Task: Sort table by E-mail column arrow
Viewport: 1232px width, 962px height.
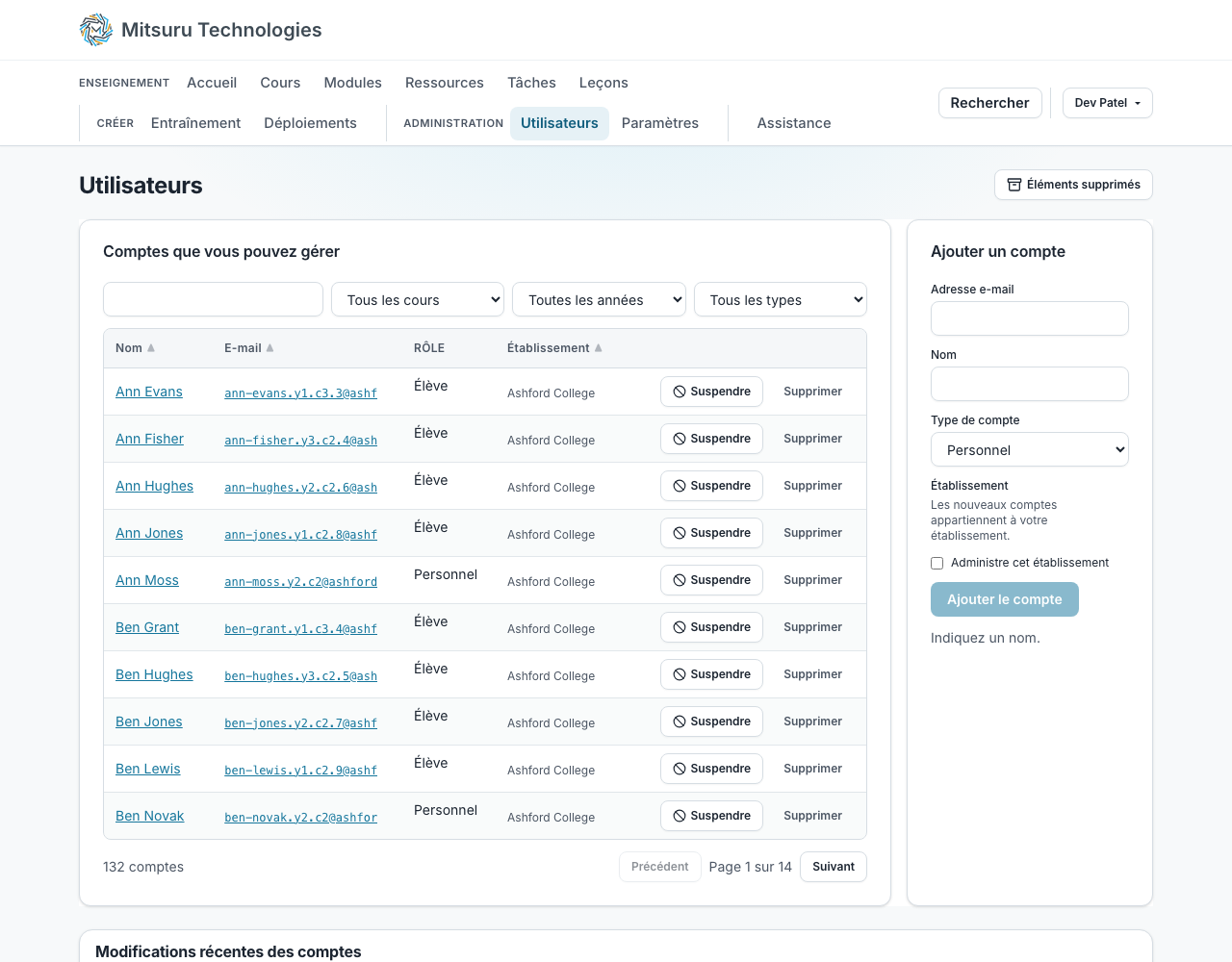Action: point(269,348)
